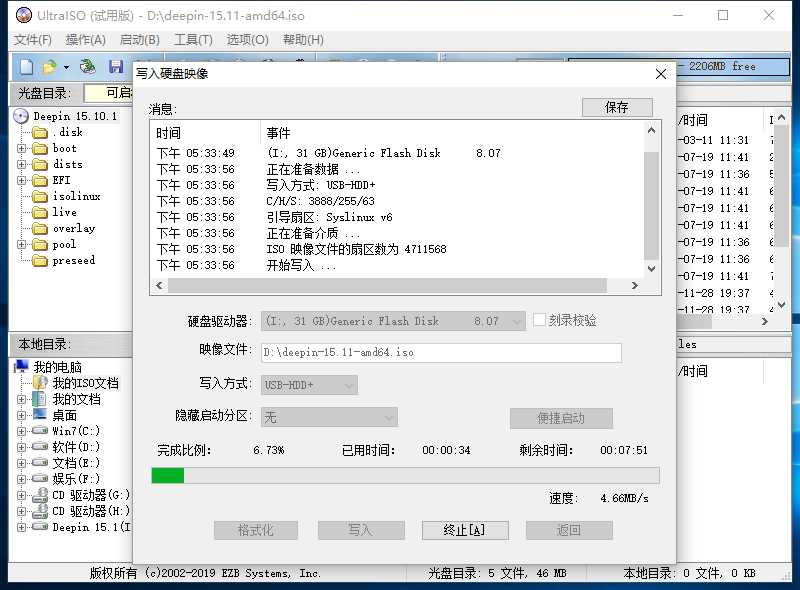Click the 事件 column header in message log
This screenshot has width=800, height=590.
click(279, 133)
